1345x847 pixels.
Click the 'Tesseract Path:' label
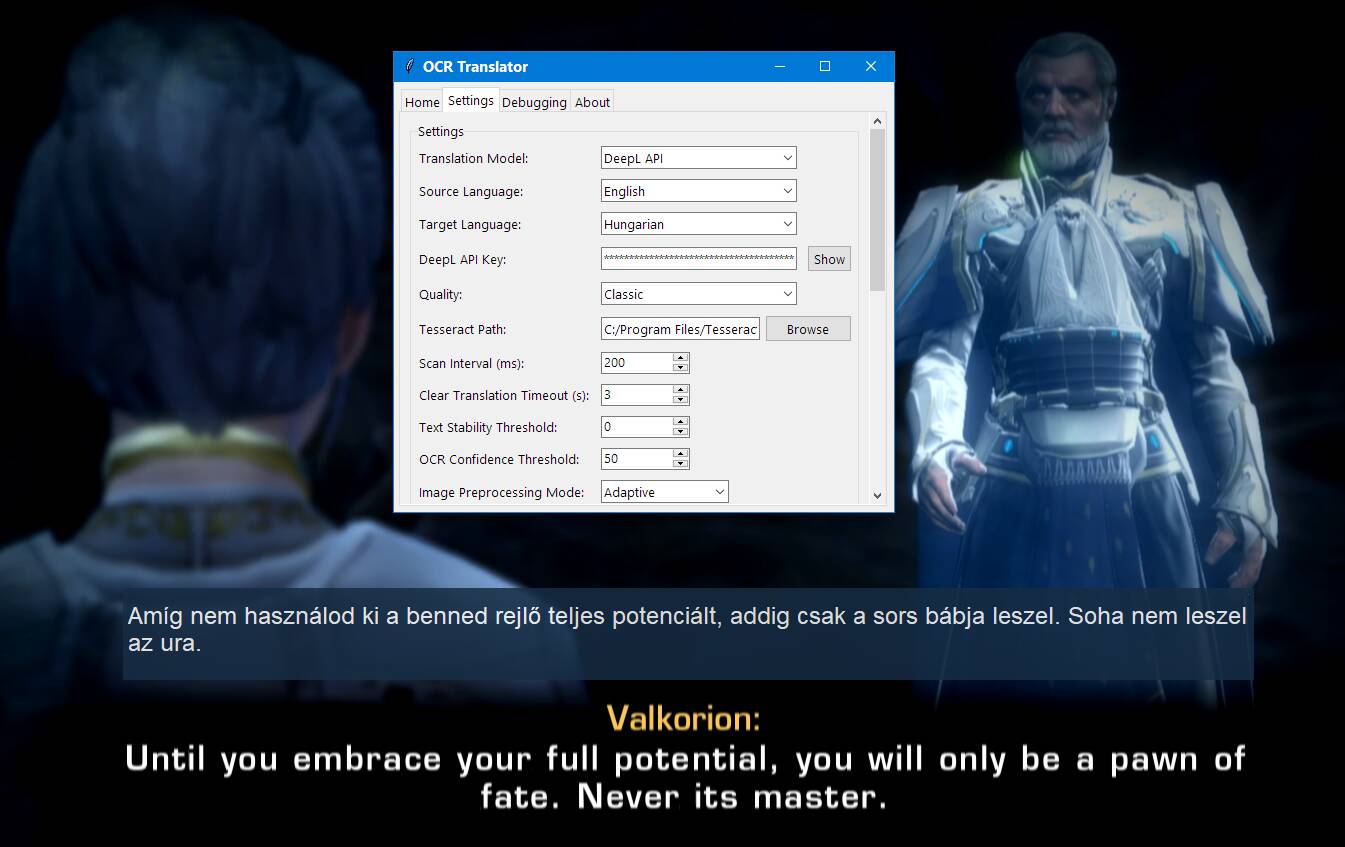463,329
